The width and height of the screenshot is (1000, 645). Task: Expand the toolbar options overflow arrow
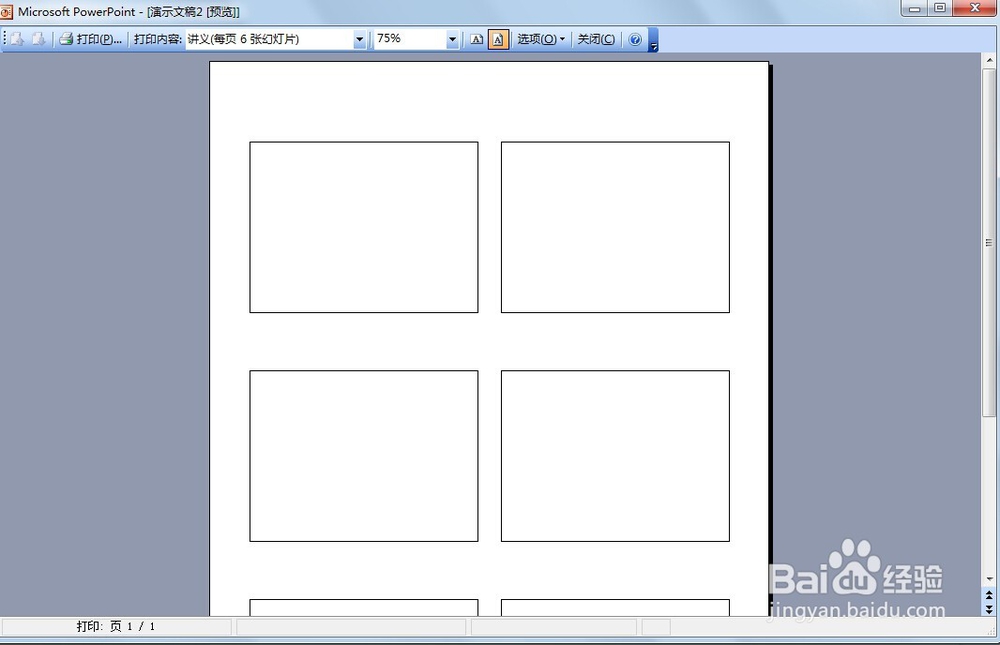[654, 41]
